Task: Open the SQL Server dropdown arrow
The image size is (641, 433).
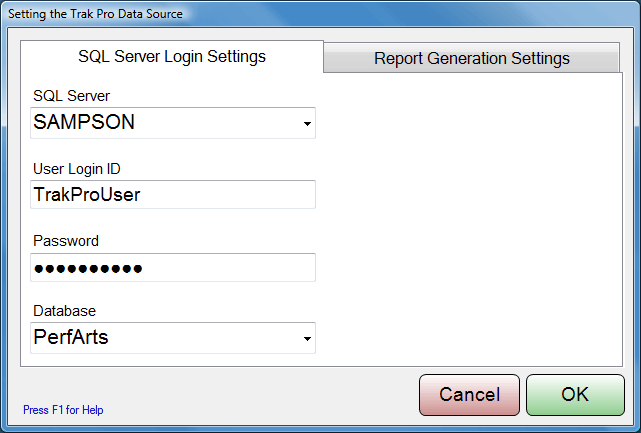Action: click(x=307, y=123)
